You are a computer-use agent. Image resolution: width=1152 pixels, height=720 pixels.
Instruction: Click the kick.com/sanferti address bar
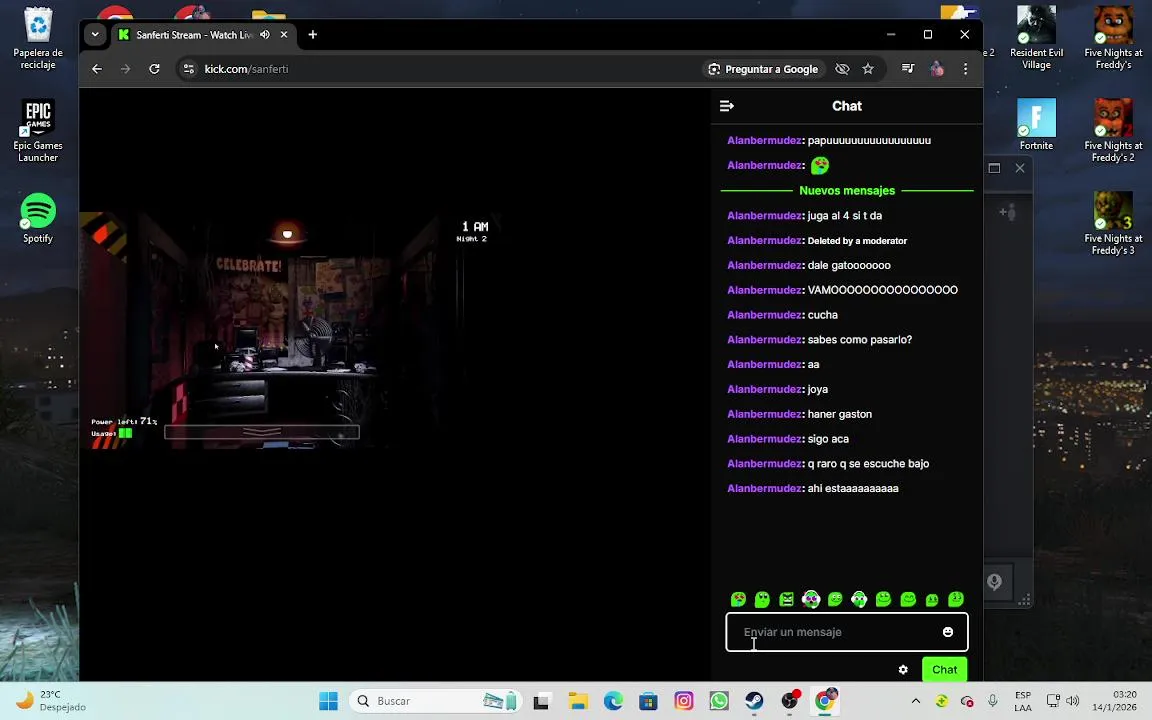(441, 68)
